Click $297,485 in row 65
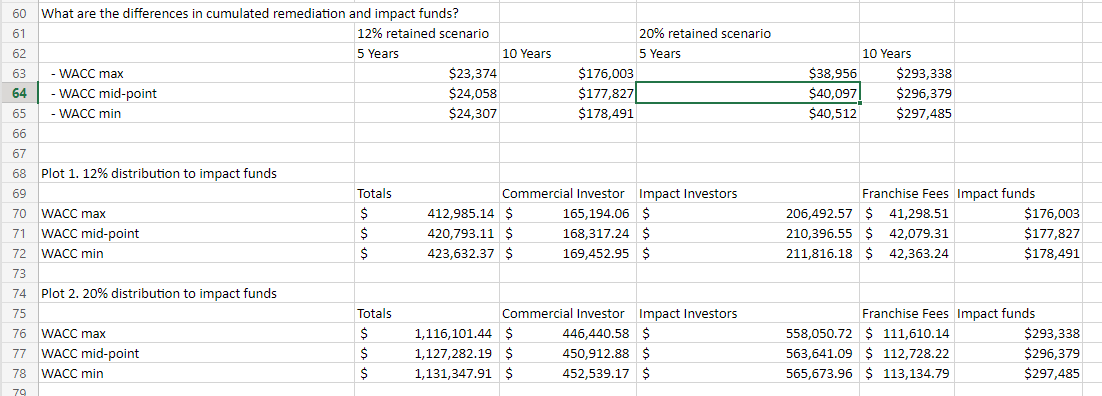 click(907, 113)
